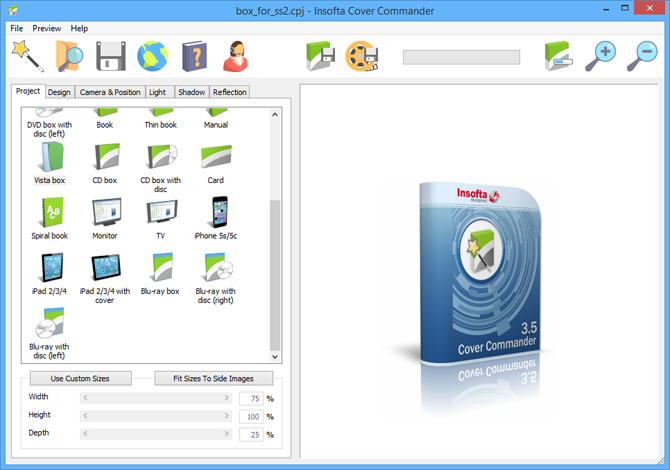
Task: Click Fit Sizes To Side Images button
Action: pos(213,378)
